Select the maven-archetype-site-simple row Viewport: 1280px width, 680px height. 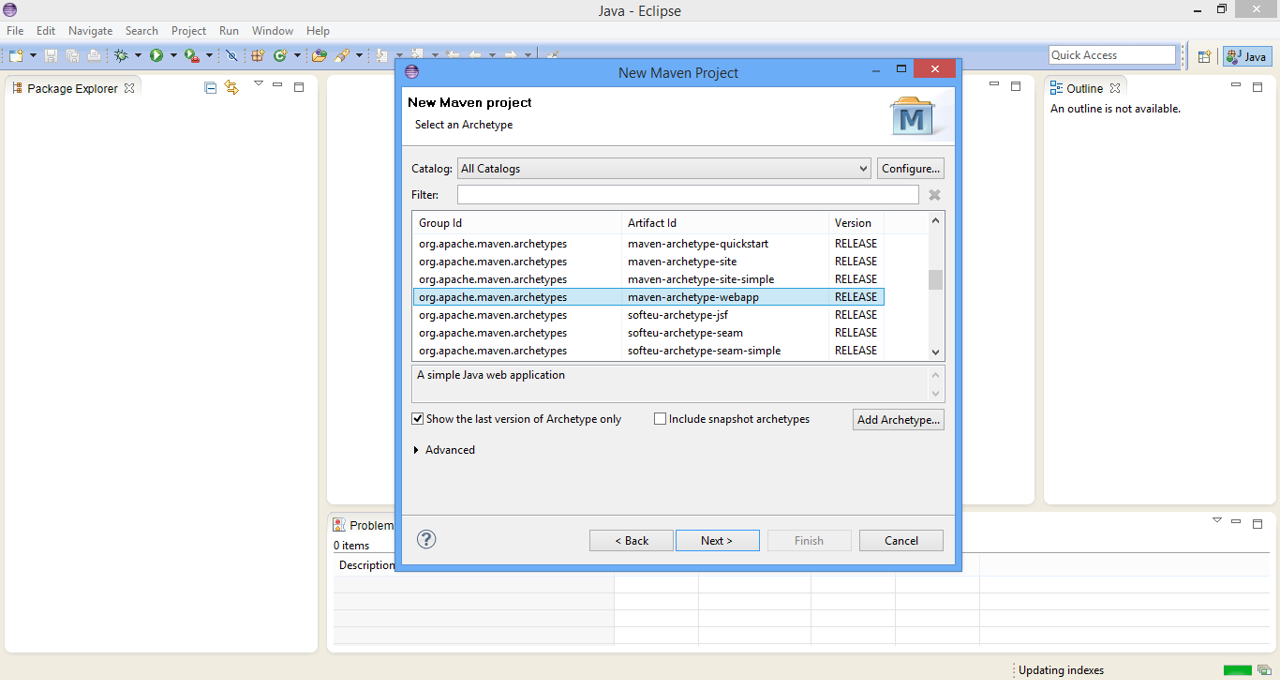click(x=648, y=279)
